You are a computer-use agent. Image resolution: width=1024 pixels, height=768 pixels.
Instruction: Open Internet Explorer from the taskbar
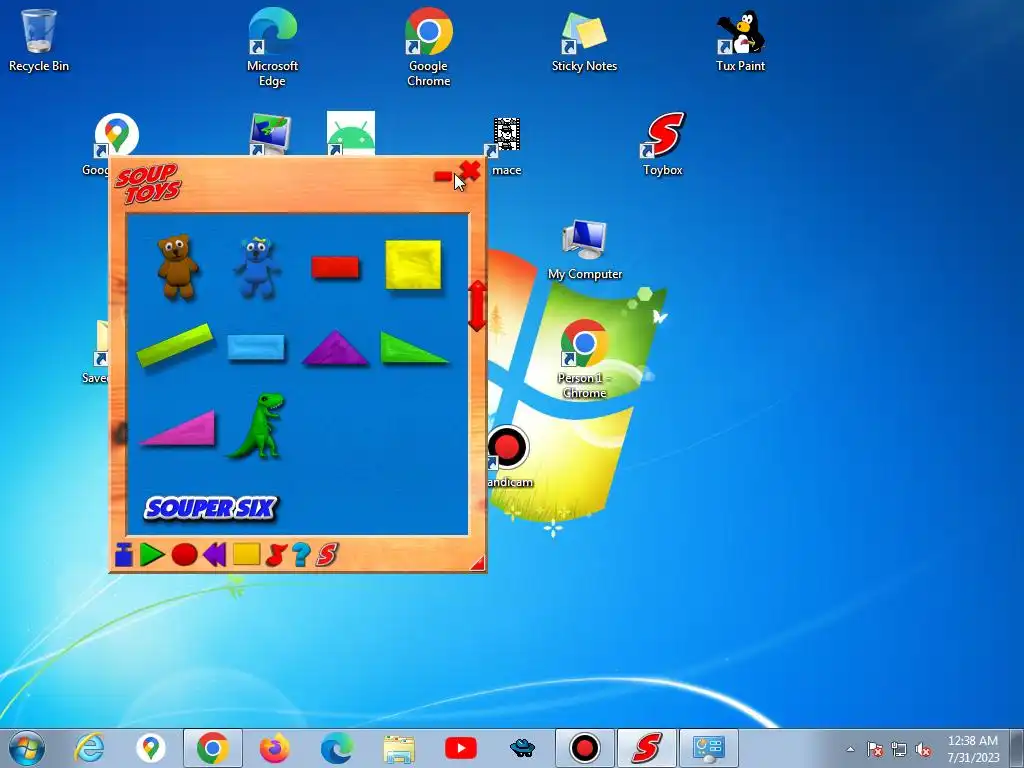[89, 748]
